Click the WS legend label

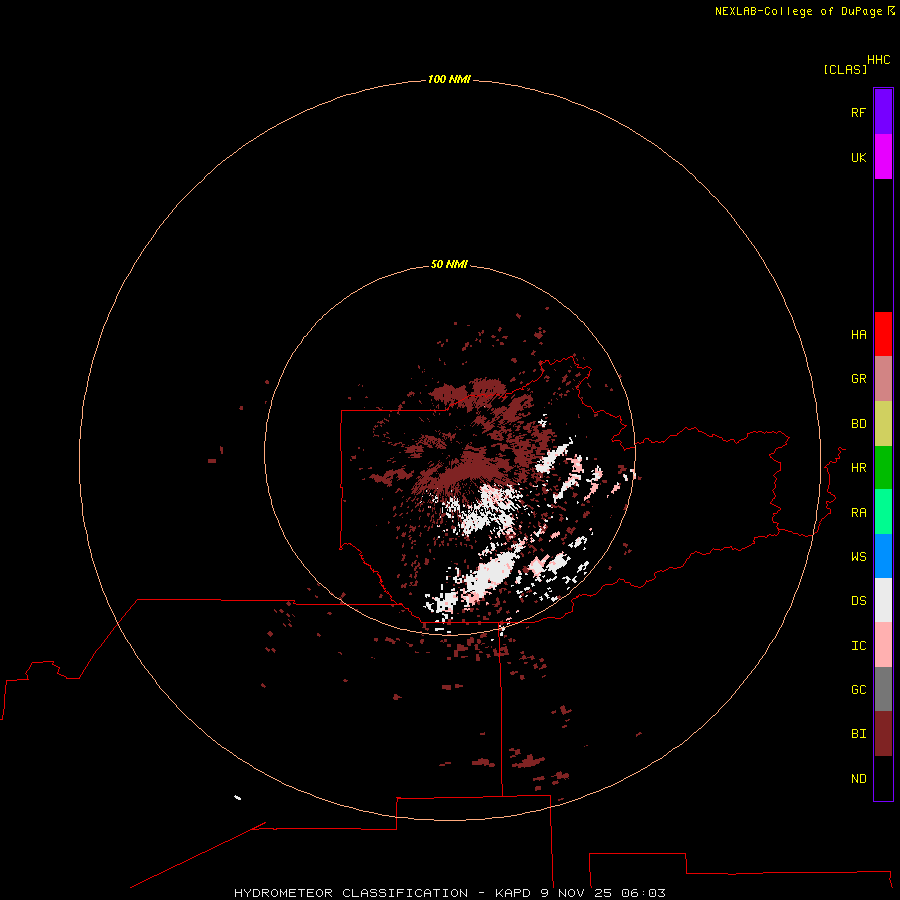(858, 556)
